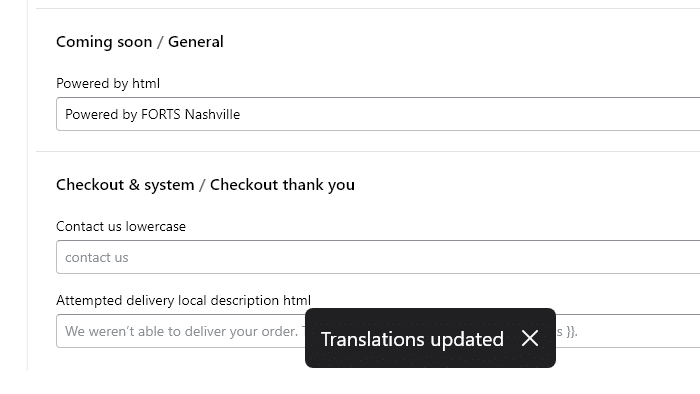Click 'Attempted delivery local description html' label
Viewport: 700px width, 394px height.
[183, 300]
